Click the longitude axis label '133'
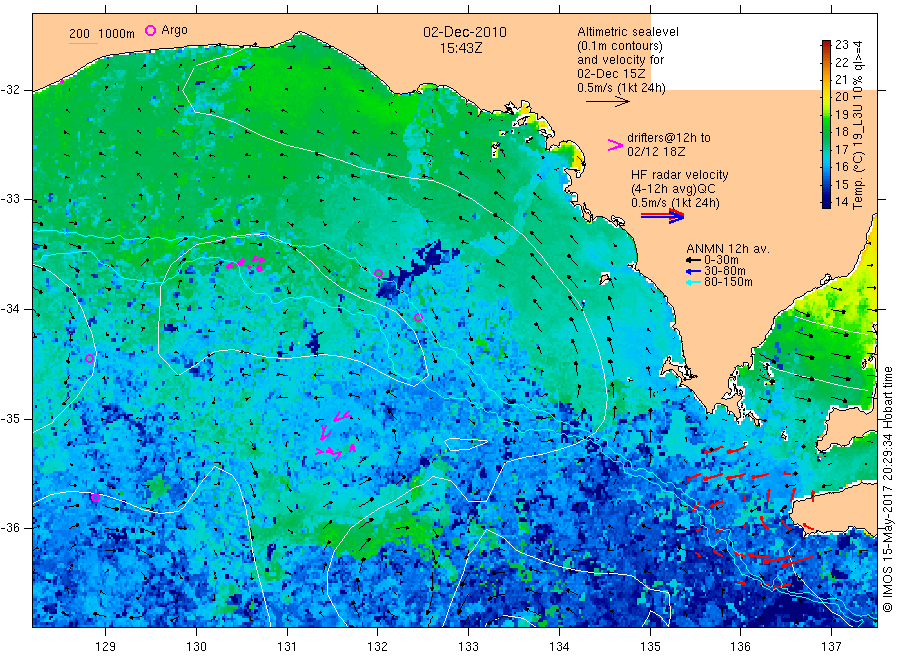Screen dimensions: 900x660 pos(468,647)
